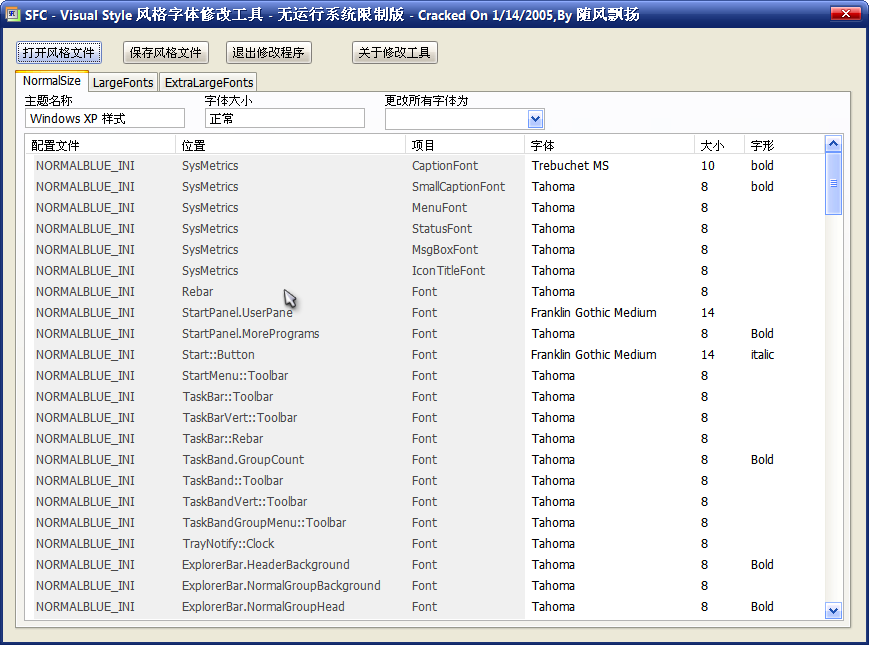Click size 14 in the Start::Button row

pos(708,355)
